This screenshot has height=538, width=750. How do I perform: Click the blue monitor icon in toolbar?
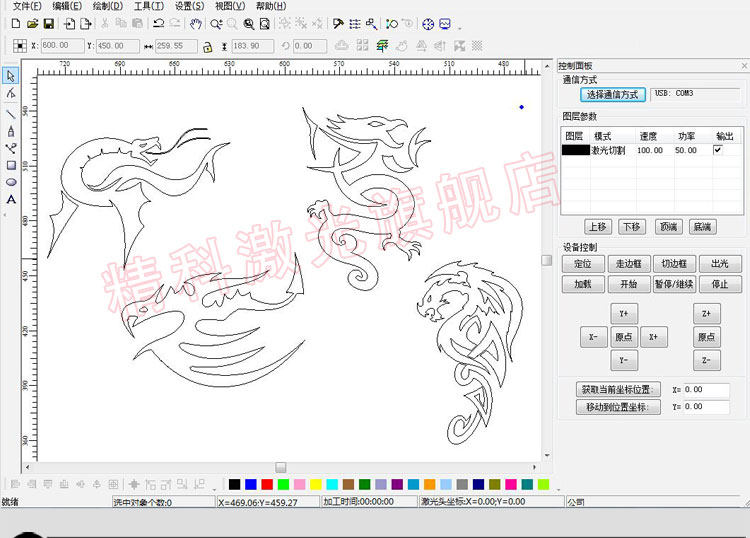coord(445,23)
